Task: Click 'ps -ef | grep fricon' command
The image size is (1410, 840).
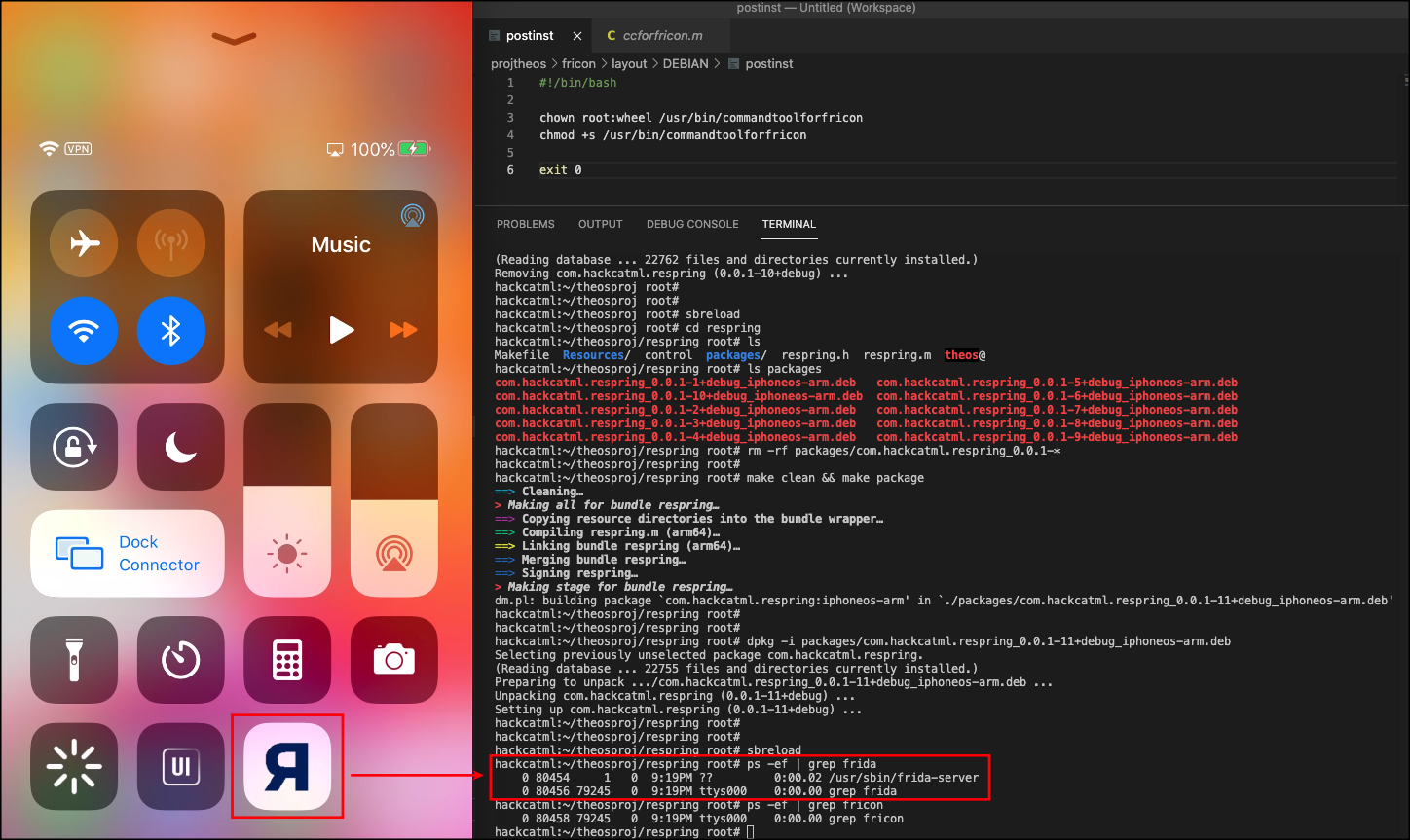Action: pyautogui.click(x=815, y=805)
